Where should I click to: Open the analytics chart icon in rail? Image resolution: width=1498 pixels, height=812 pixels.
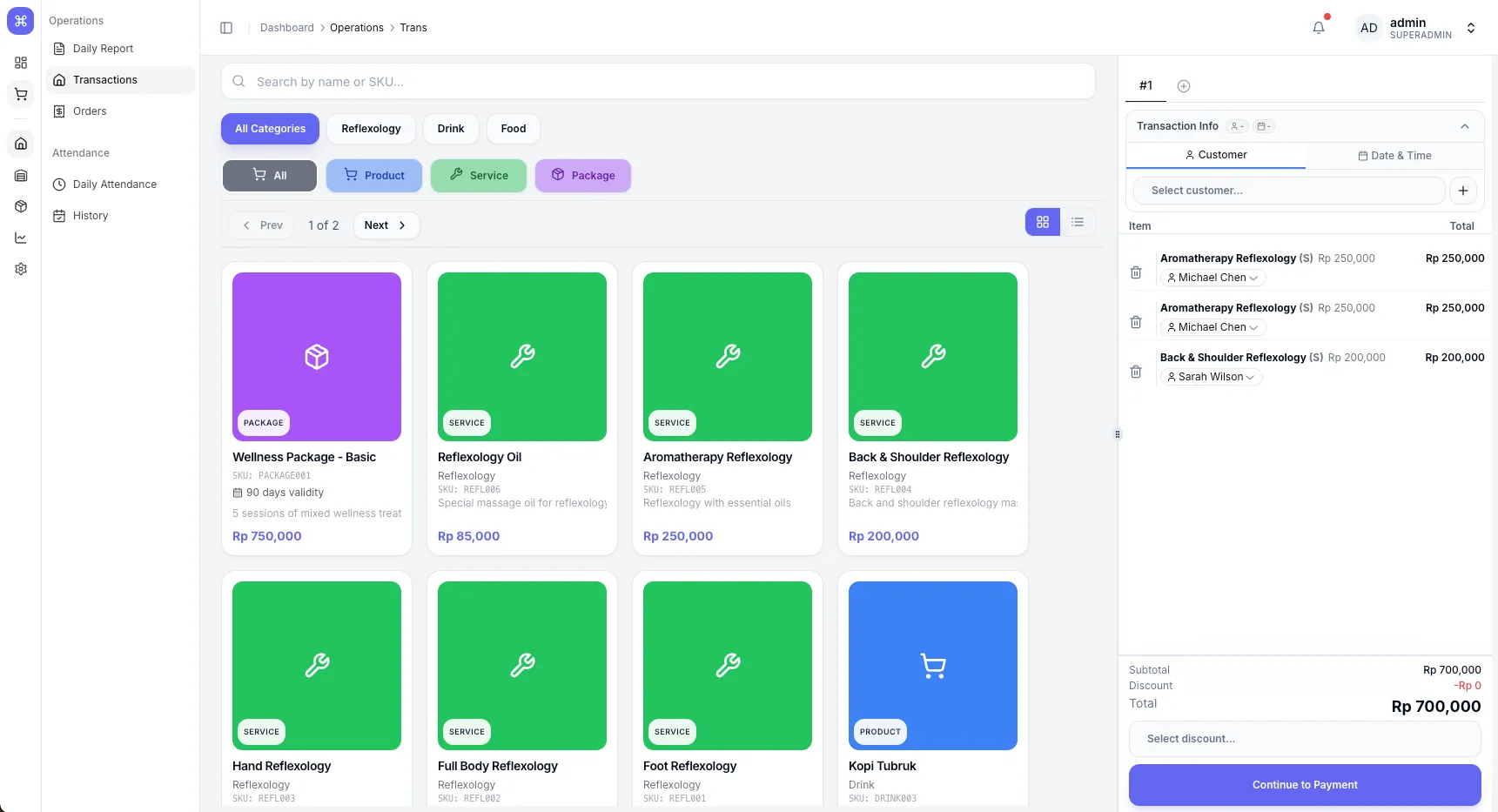point(21,238)
